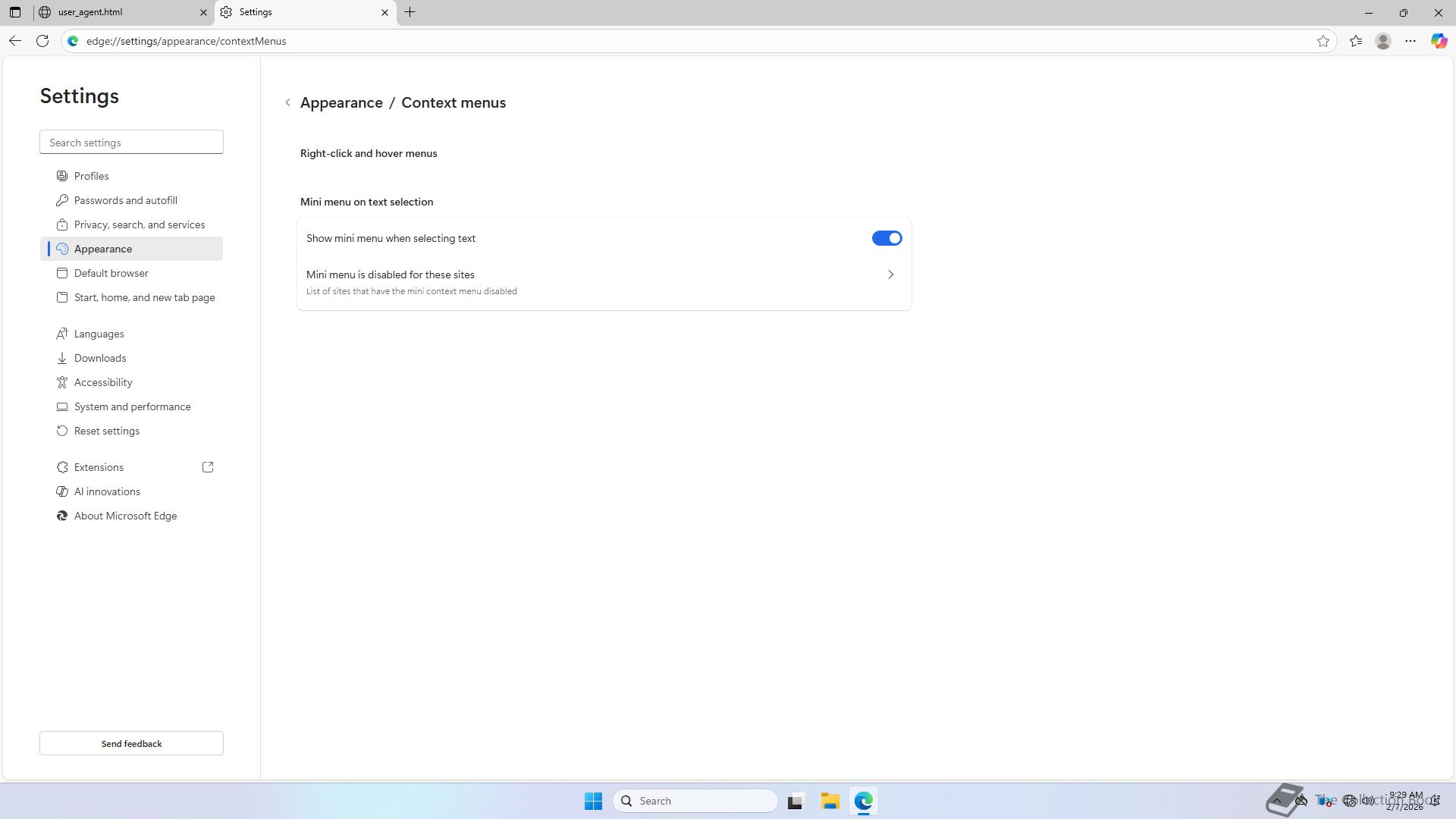Open a new tab with plus button

(409, 12)
